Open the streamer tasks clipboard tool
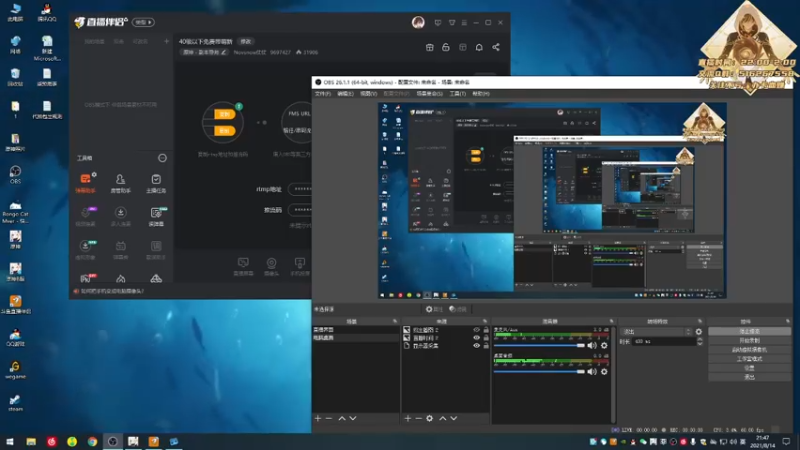The height and width of the screenshot is (450, 800). (156, 183)
